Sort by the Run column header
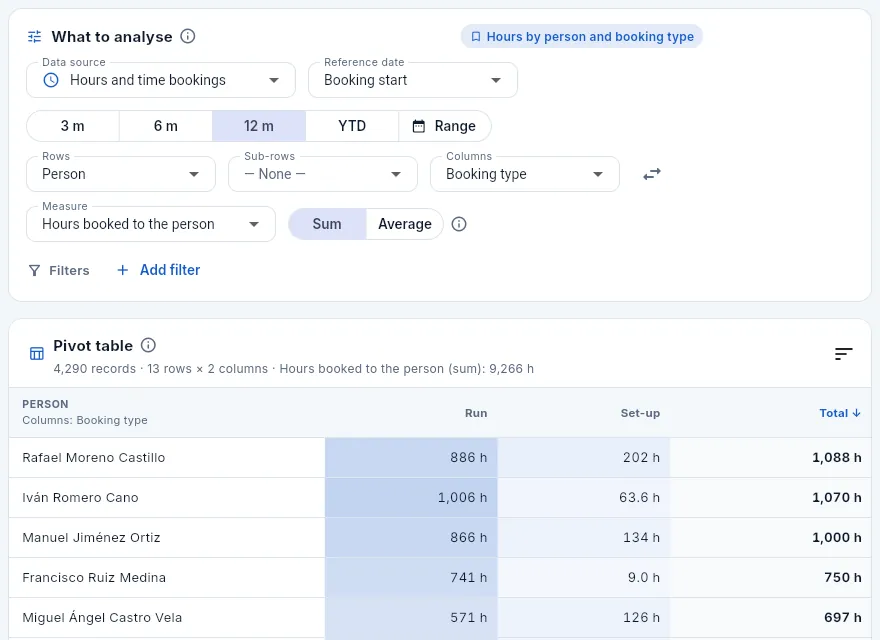Screen dimensions: 880x640 point(476,413)
